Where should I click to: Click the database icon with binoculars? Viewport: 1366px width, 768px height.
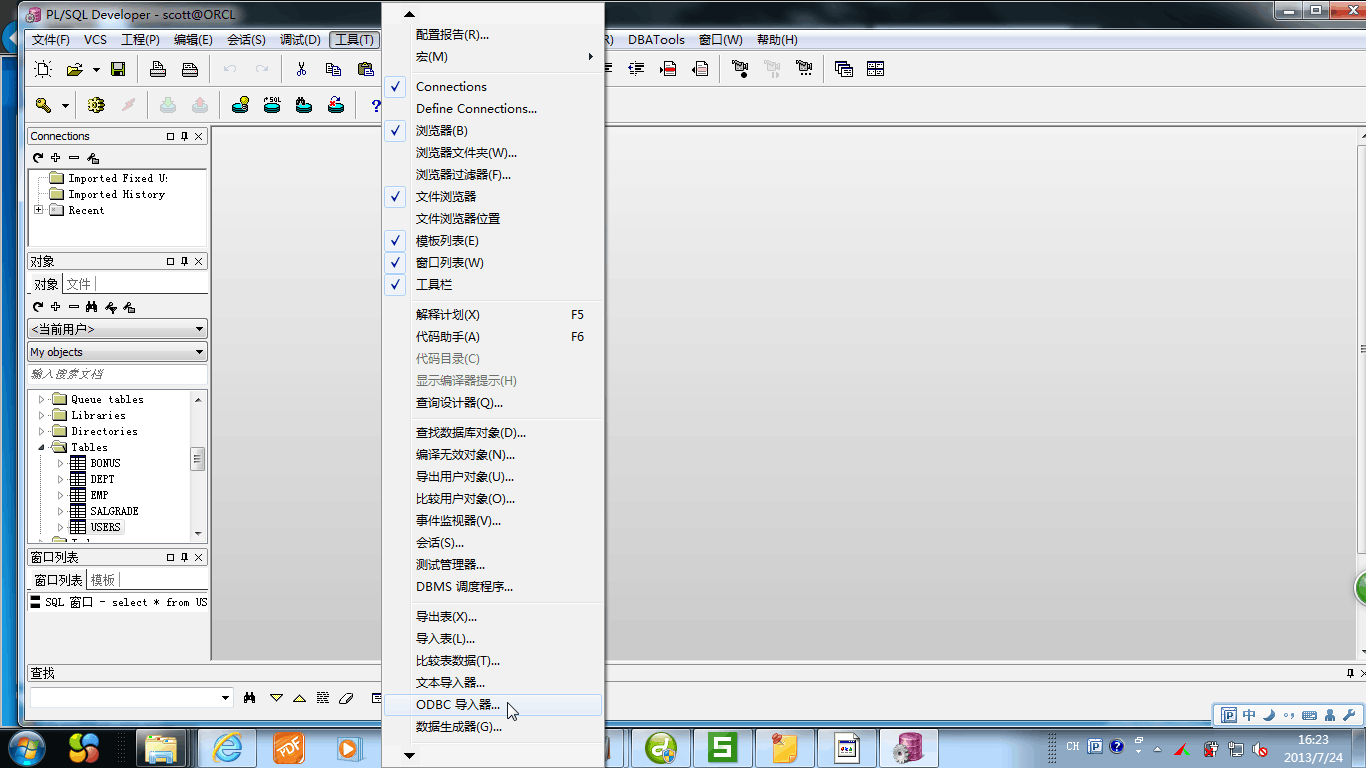coord(304,105)
